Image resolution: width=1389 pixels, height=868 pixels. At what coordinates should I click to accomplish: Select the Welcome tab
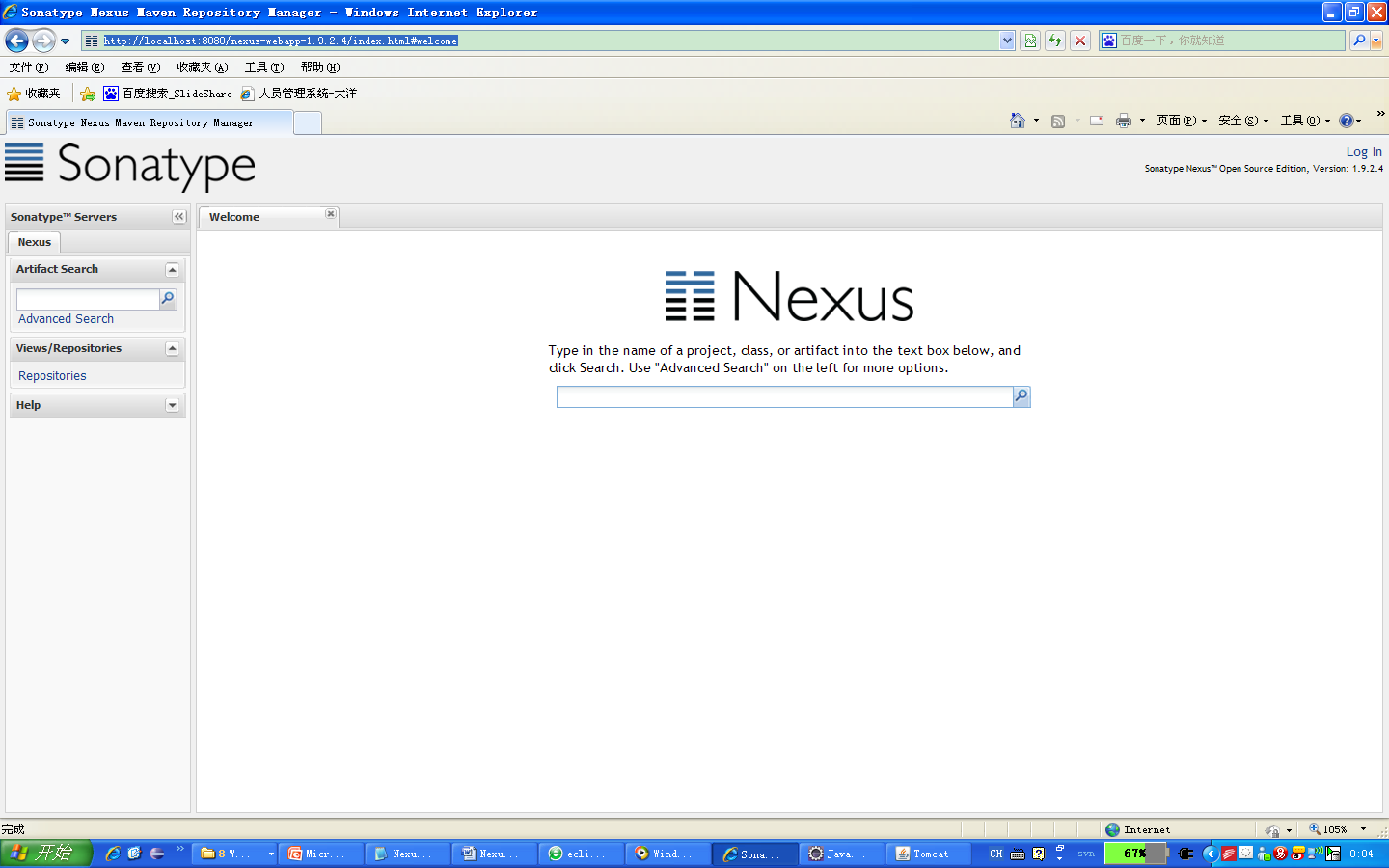267,217
